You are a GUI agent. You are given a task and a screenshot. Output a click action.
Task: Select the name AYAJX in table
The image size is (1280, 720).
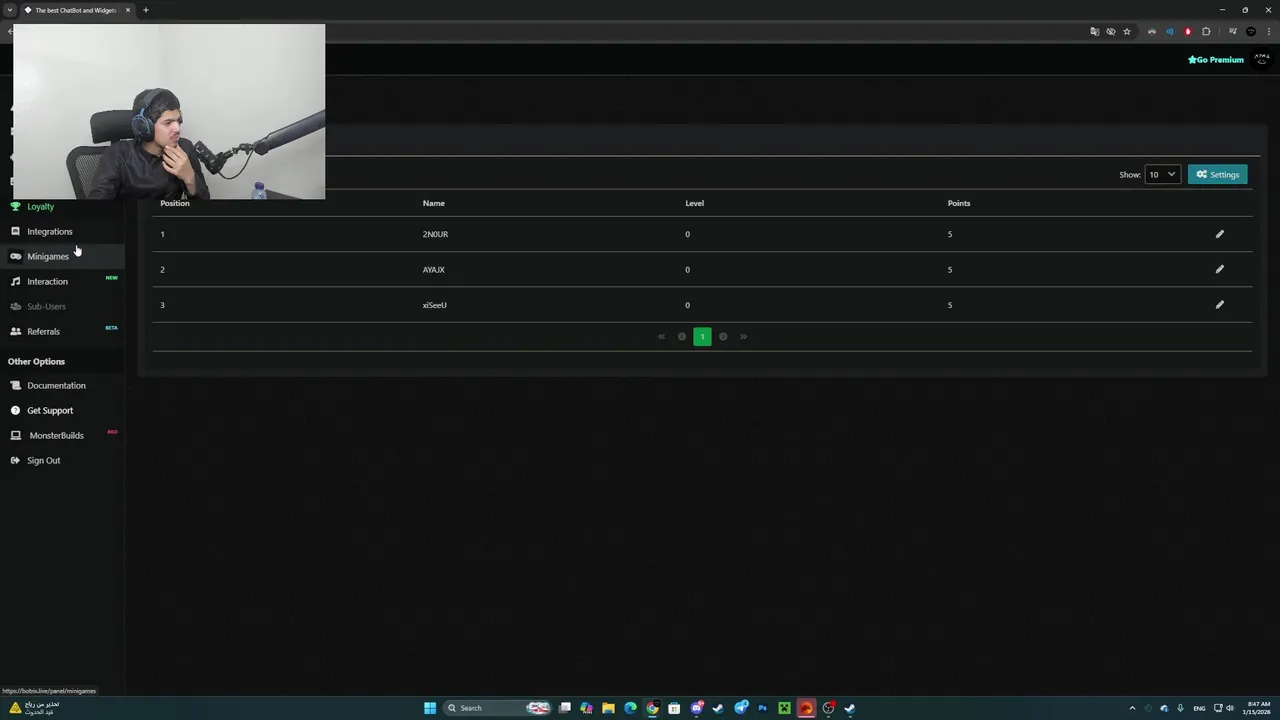[433, 269]
